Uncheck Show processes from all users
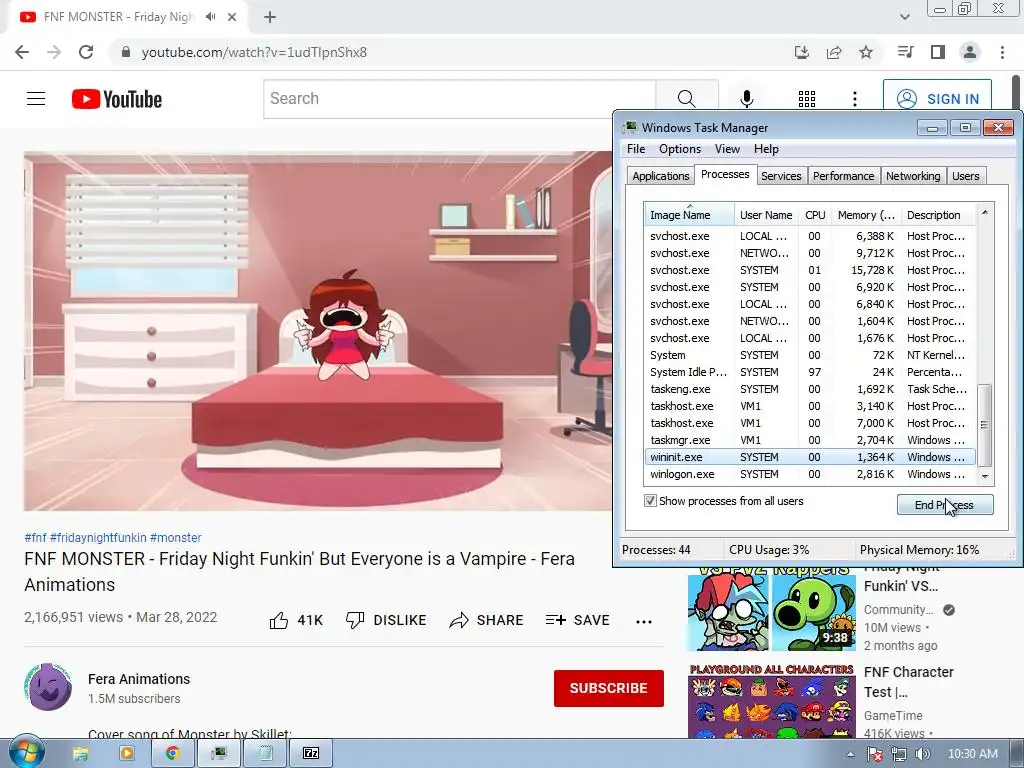 [650, 501]
